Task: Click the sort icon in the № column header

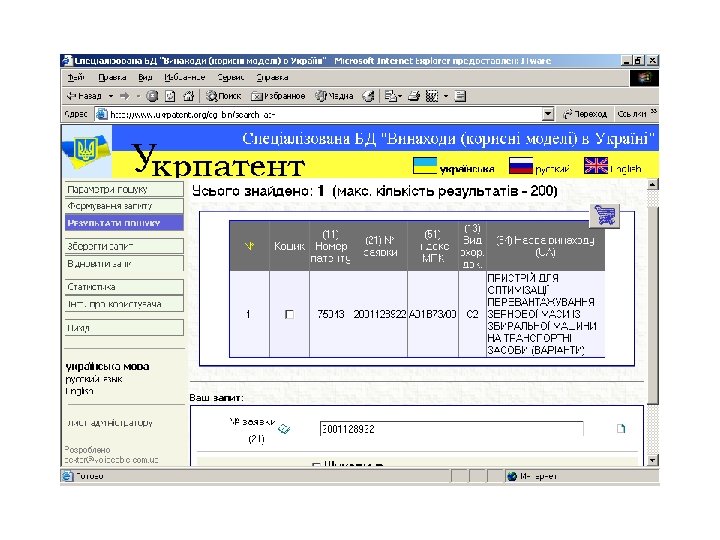Action: [x=249, y=246]
